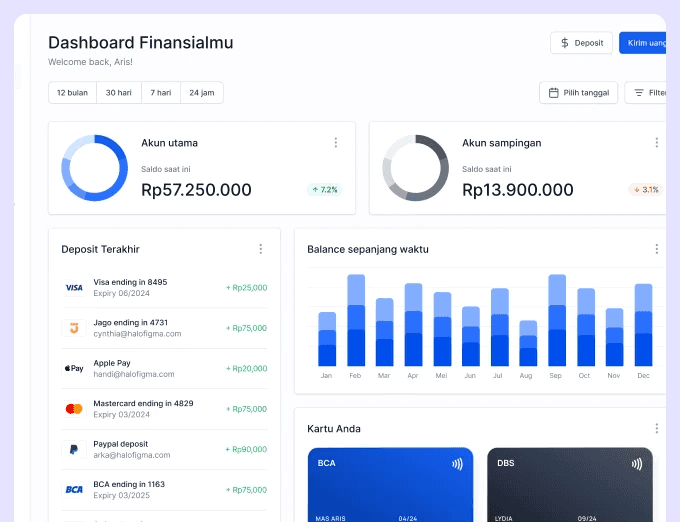680x522 pixels.
Task: Open the Filter options button
Action: (x=645, y=93)
